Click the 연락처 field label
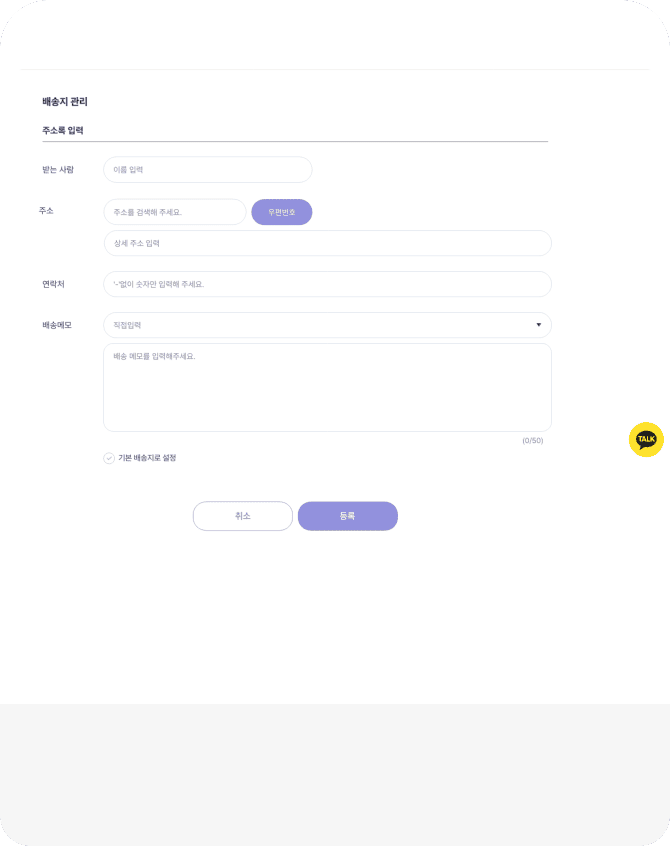 tap(53, 284)
